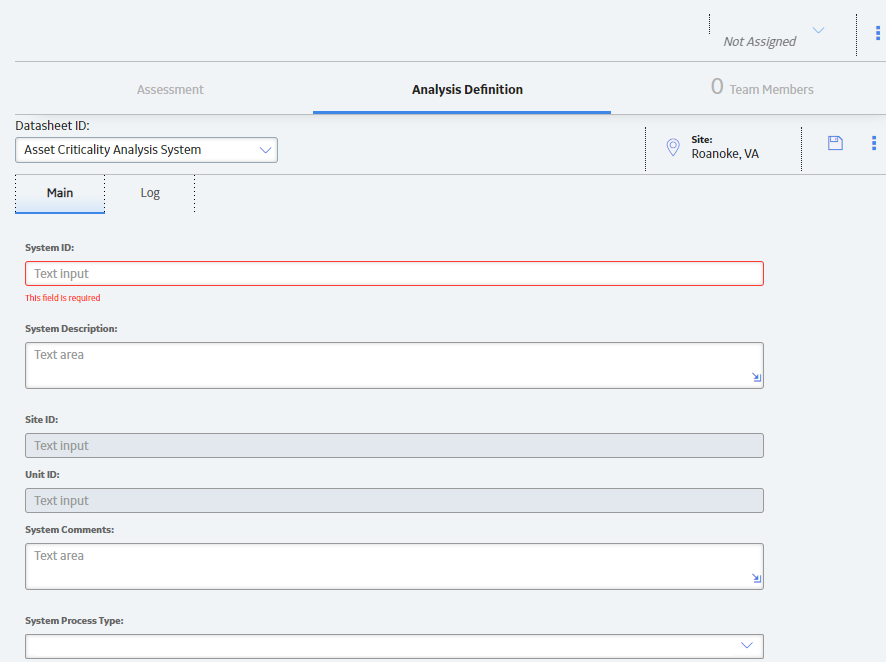Select the Analysis Definition tab
886x662 pixels.
(467, 90)
